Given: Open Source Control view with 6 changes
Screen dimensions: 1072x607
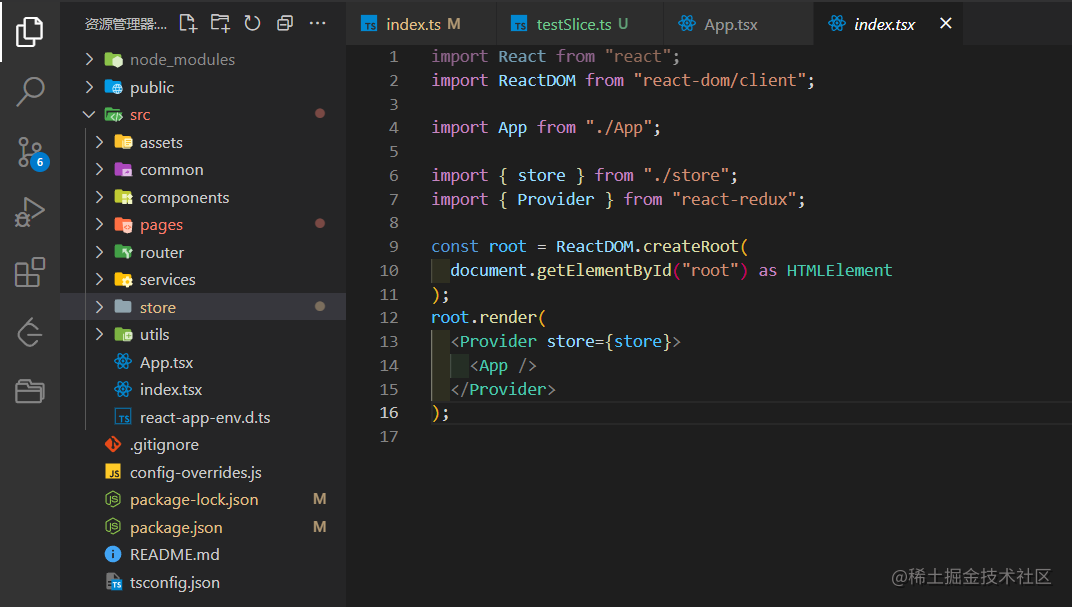Looking at the screenshot, I should (31, 152).
